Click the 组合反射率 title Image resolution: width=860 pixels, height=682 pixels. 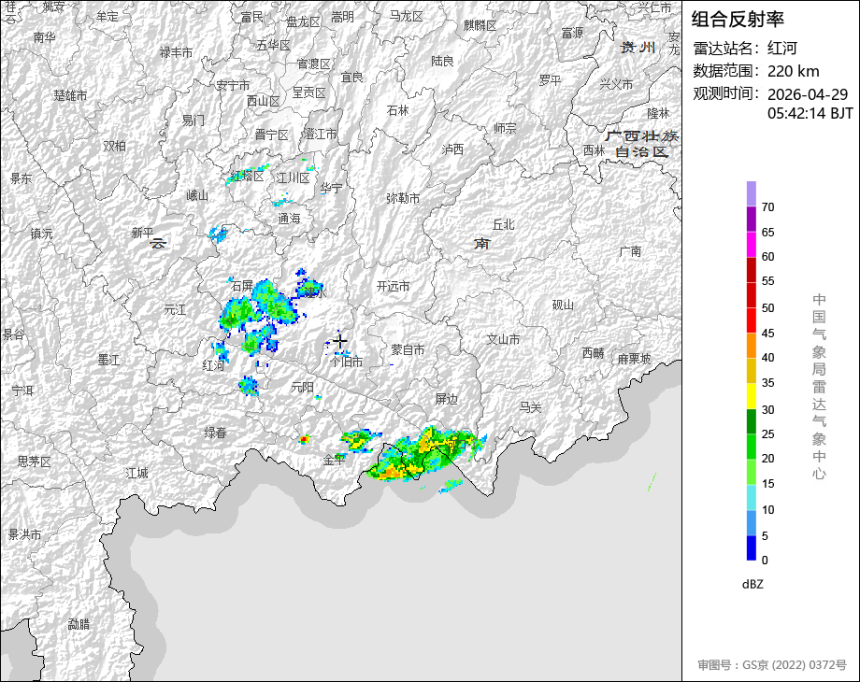pyautogui.click(x=737, y=19)
